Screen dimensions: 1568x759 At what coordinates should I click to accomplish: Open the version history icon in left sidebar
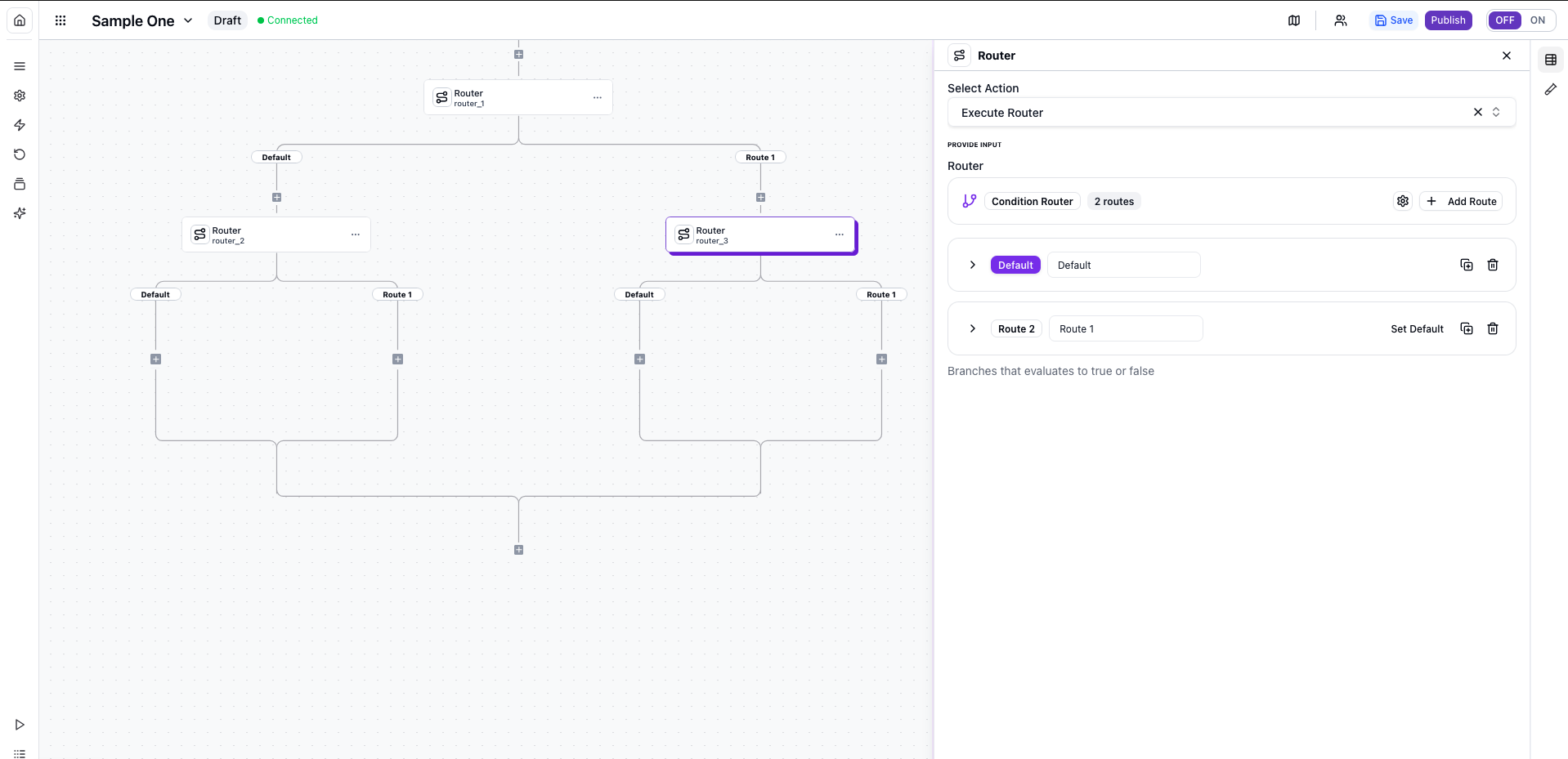pyautogui.click(x=19, y=154)
